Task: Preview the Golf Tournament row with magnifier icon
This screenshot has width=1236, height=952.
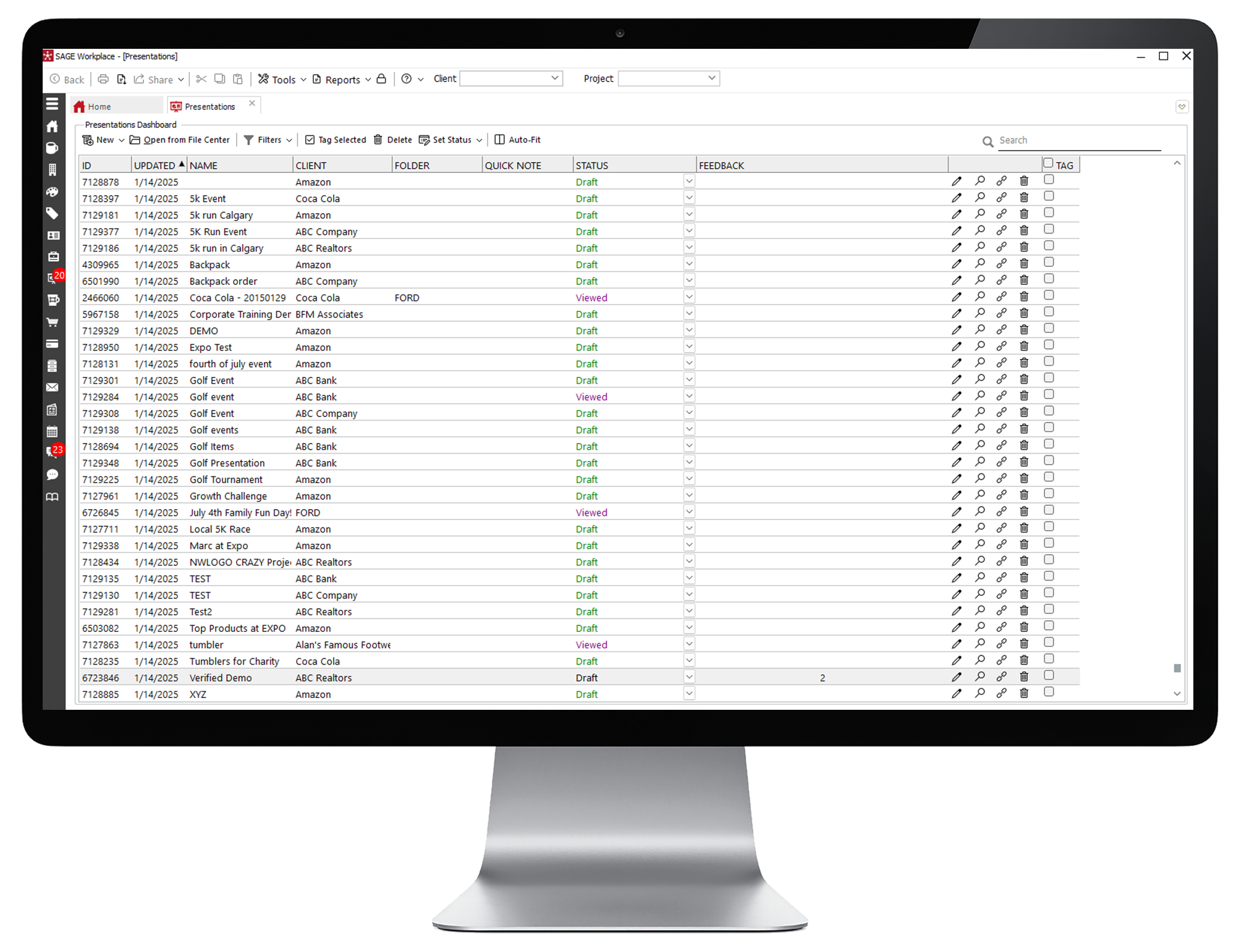Action: [x=980, y=478]
